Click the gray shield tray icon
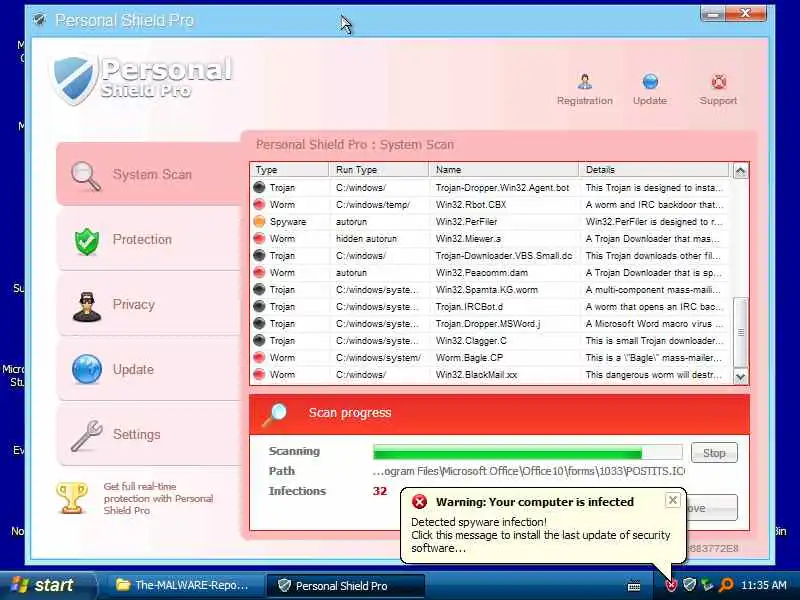Image resolution: width=800 pixels, height=600 pixels. coord(689,584)
